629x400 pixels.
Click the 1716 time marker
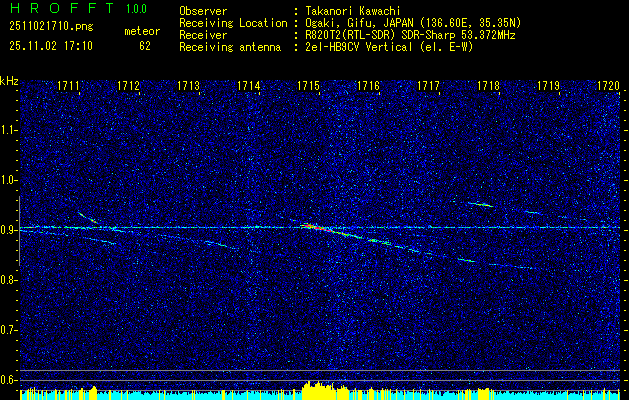click(x=369, y=85)
